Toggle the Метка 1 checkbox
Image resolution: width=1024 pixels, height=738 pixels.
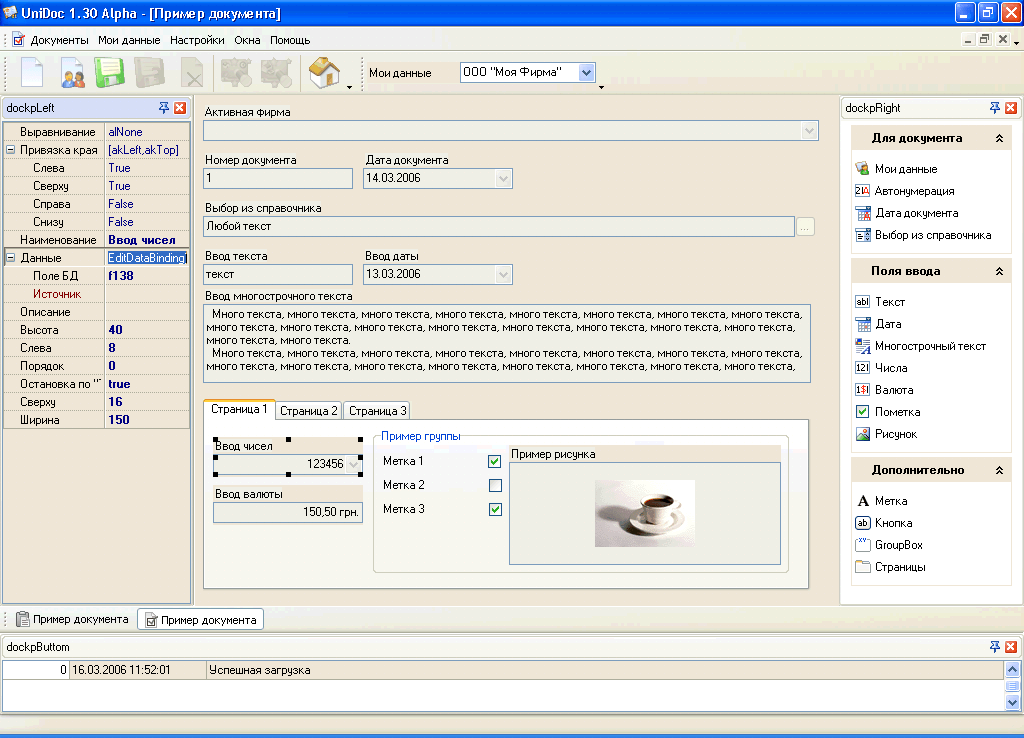[494, 462]
